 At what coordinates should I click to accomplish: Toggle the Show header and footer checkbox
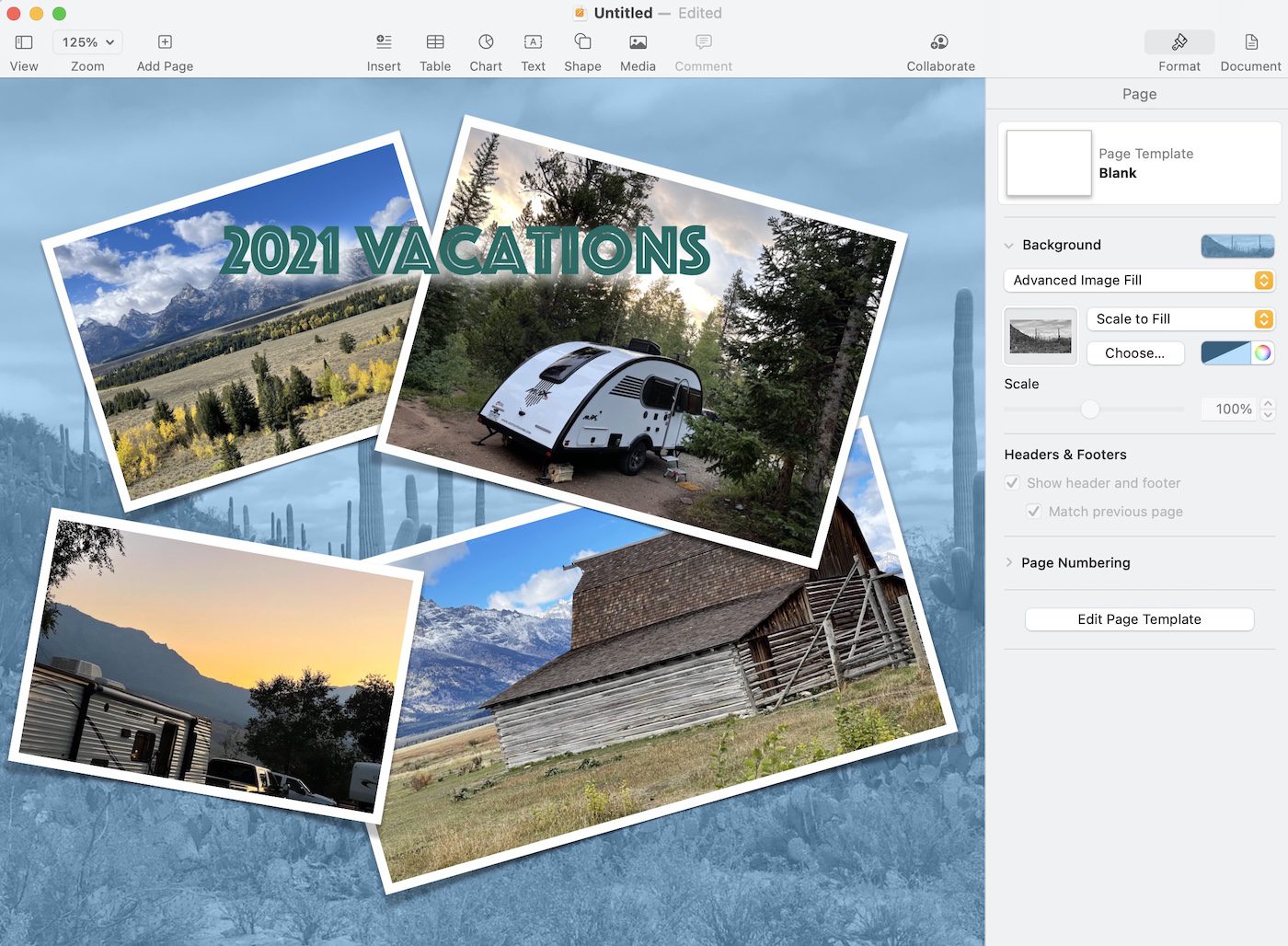tap(1012, 483)
